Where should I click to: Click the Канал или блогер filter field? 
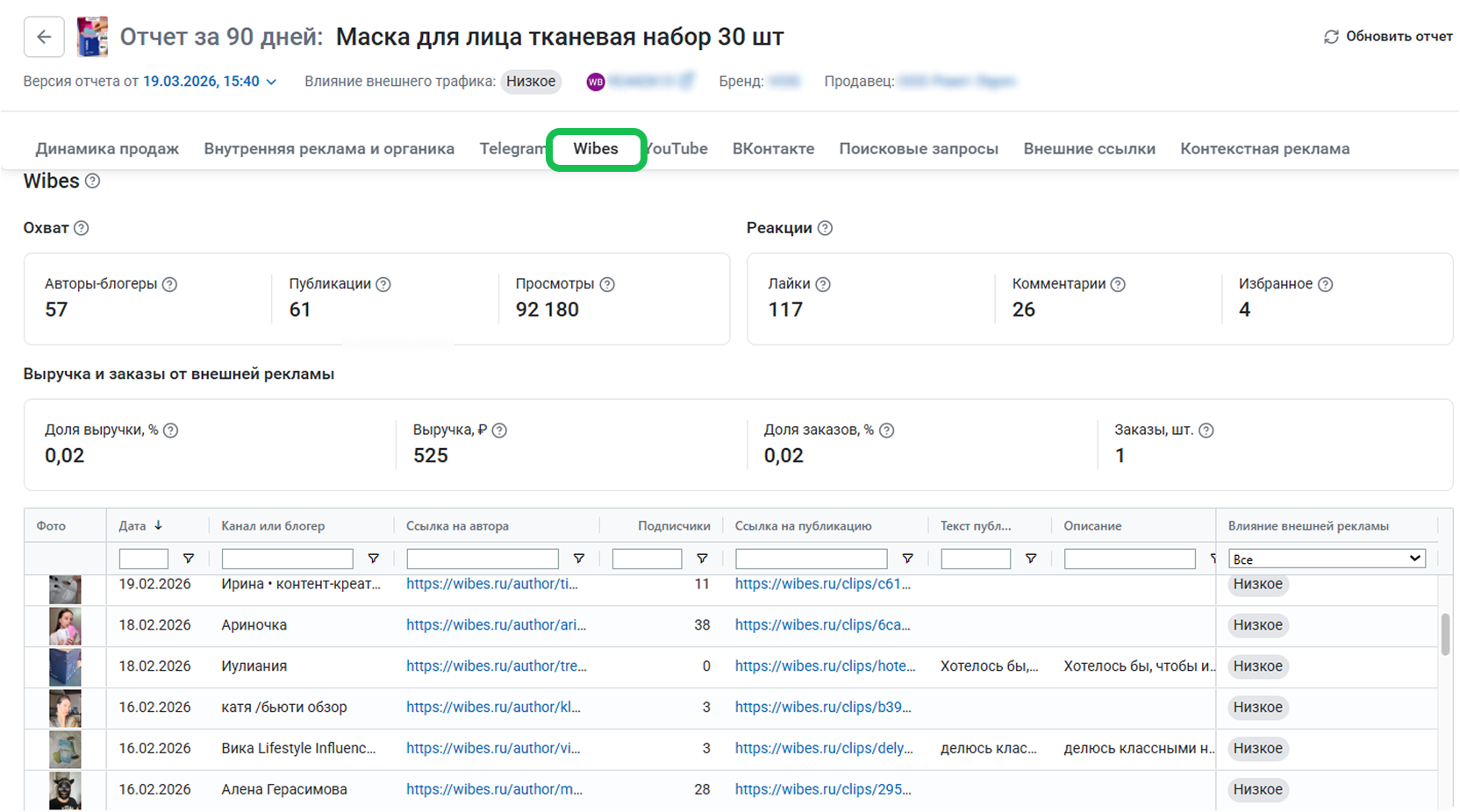pyautogui.click(x=287, y=559)
